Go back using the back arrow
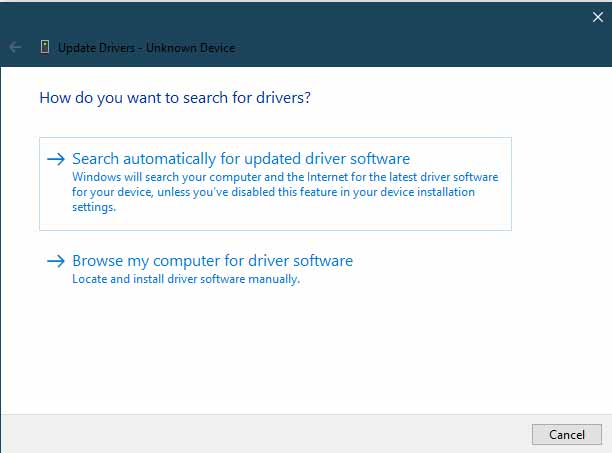This screenshot has height=453, width=612. (15, 48)
